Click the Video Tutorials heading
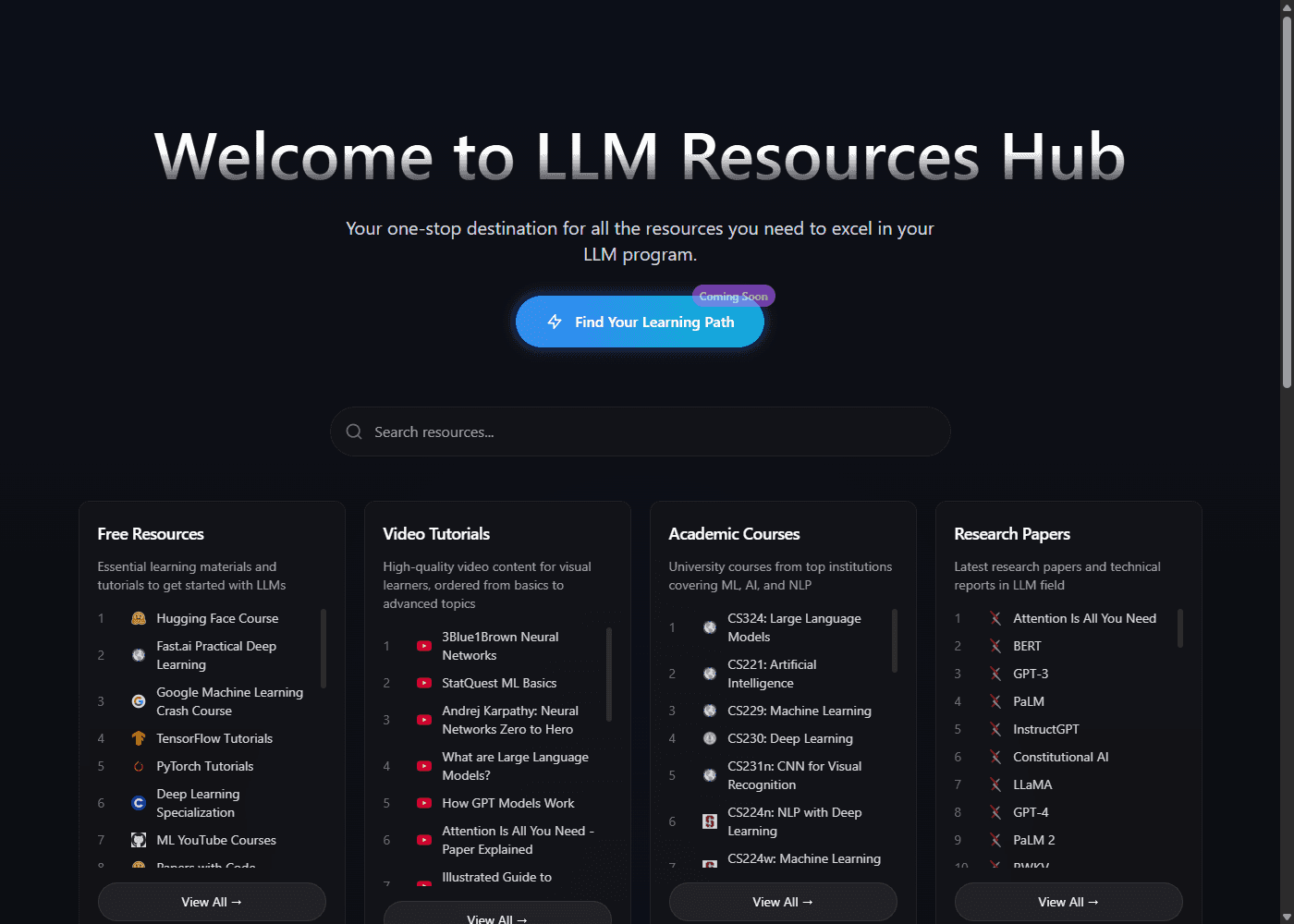1294x924 pixels. (x=436, y=534)
